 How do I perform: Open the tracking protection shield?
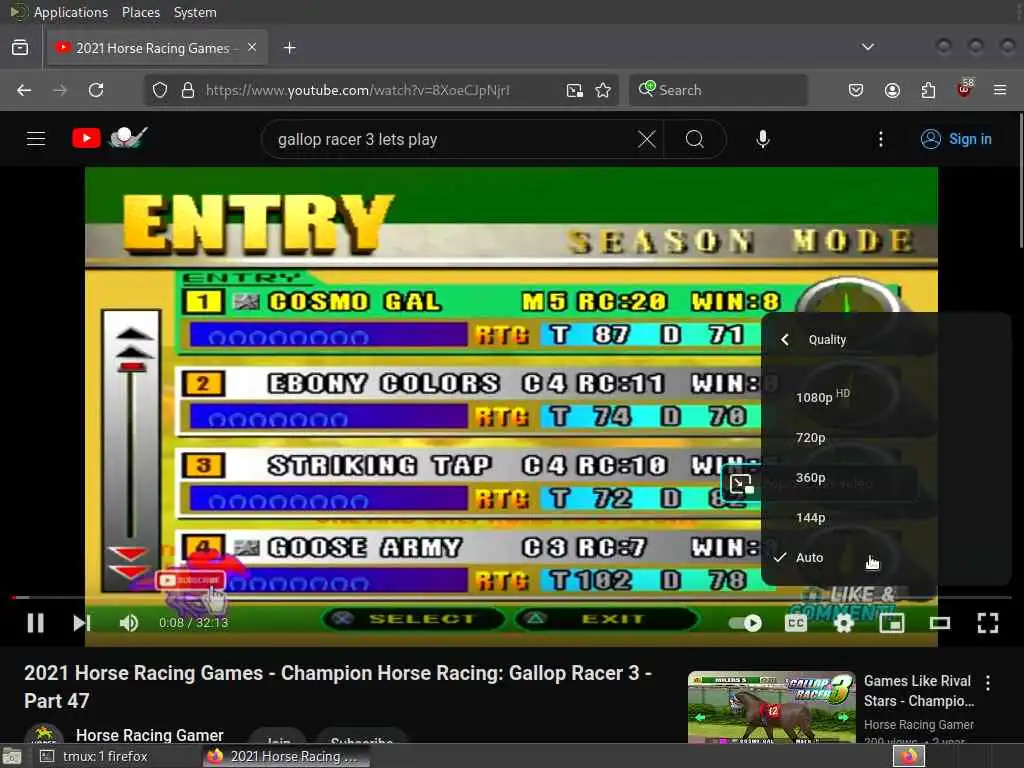(160, 90)
